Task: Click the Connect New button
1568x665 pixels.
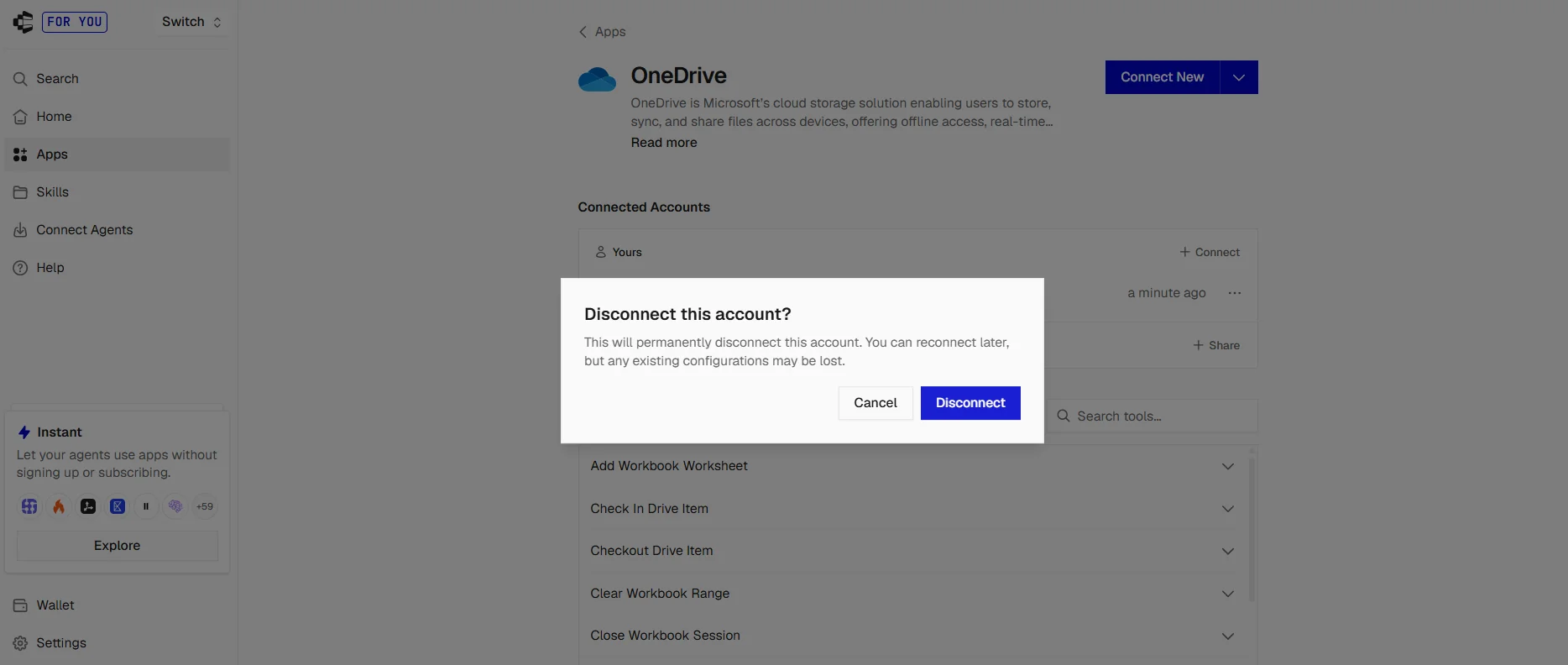Action: (x=1163, y=77)
